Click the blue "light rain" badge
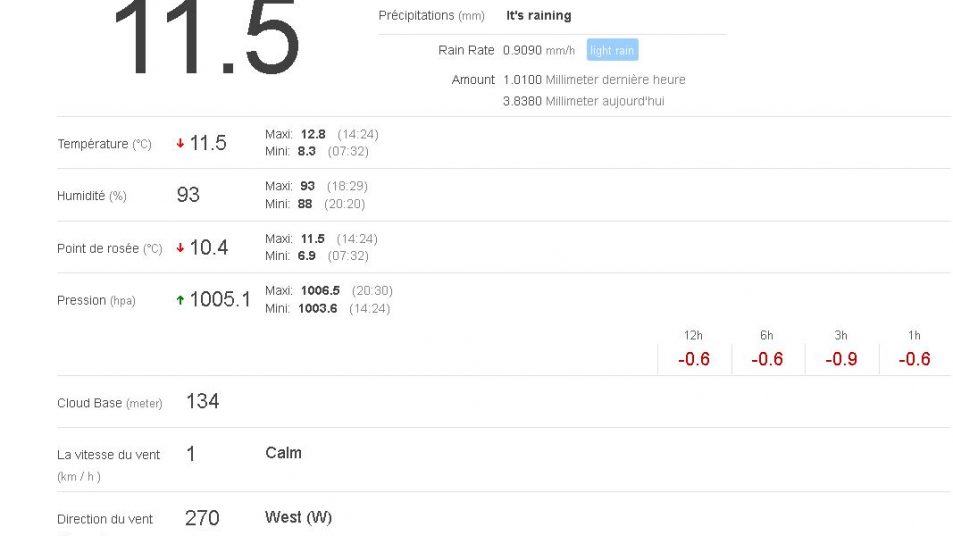953x536 pixels. 612,50
